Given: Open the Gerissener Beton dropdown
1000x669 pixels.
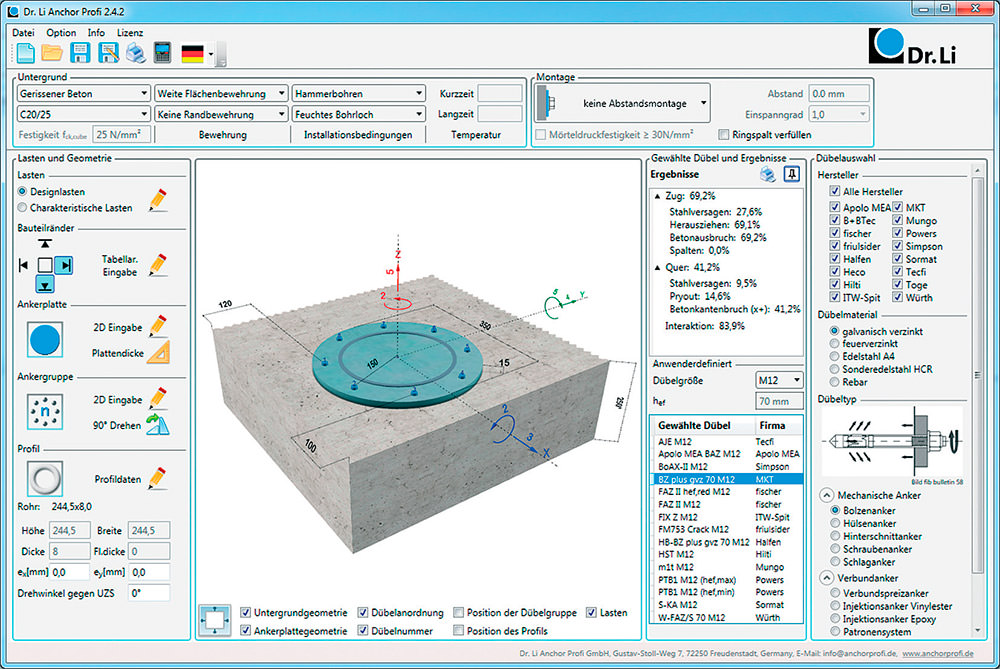Looking at the screenshot, I should click(x=84, y=94).
